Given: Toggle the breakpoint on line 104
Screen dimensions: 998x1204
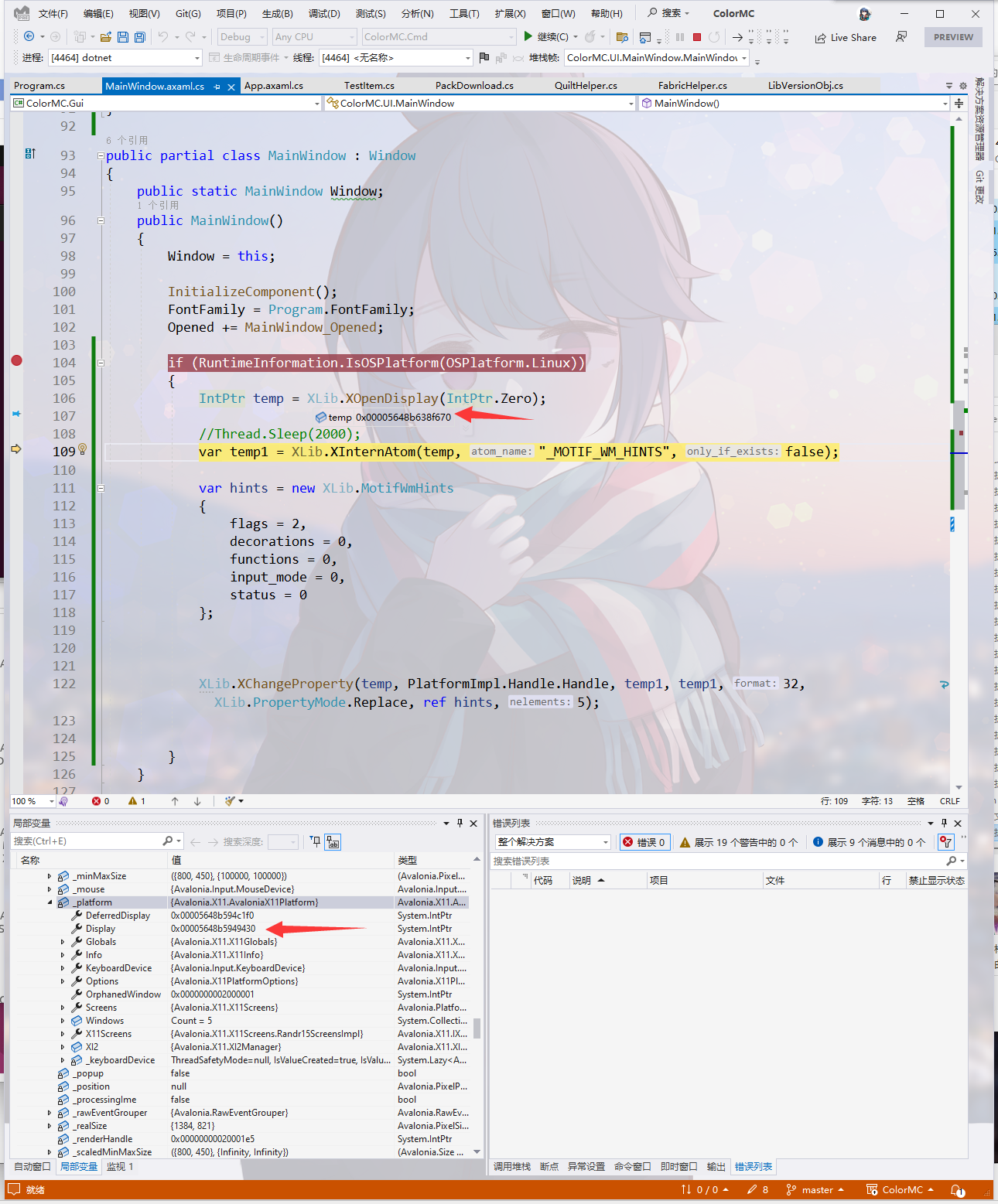Looking at the screenshot, I should [x=16, y=360].
